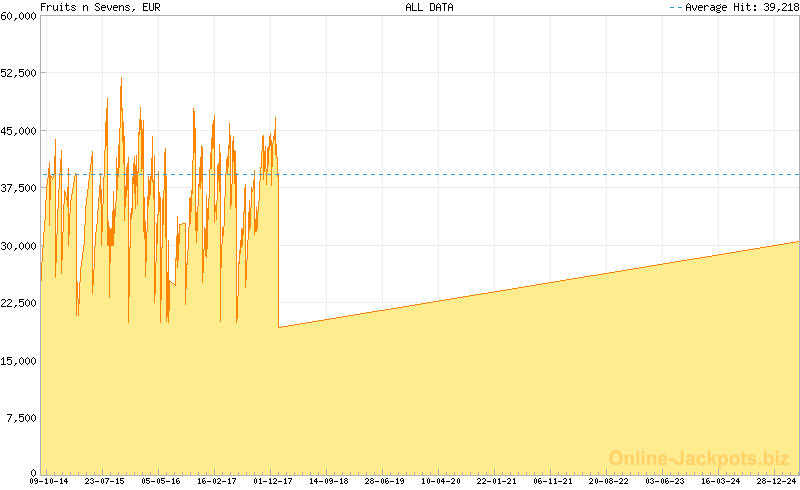Click the 7,500 y-axis label
800x490 pixels.
[22, 418]
